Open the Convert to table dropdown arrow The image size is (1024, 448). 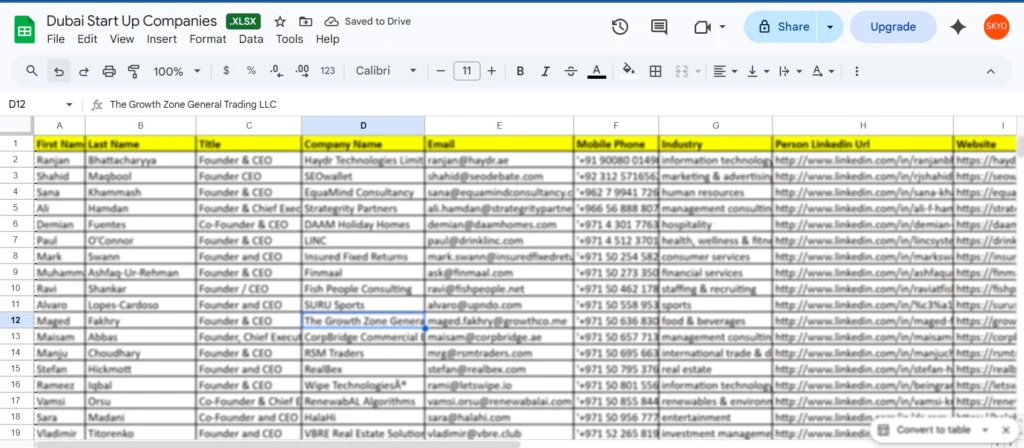pos(985,430)
